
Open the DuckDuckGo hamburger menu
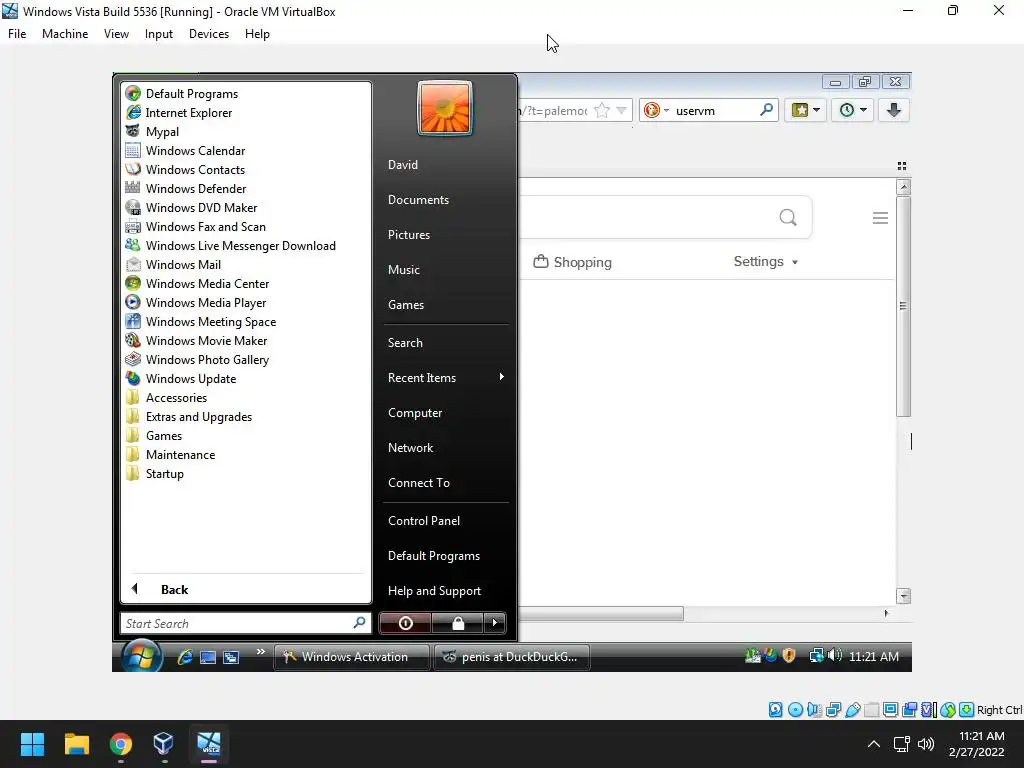880,217
